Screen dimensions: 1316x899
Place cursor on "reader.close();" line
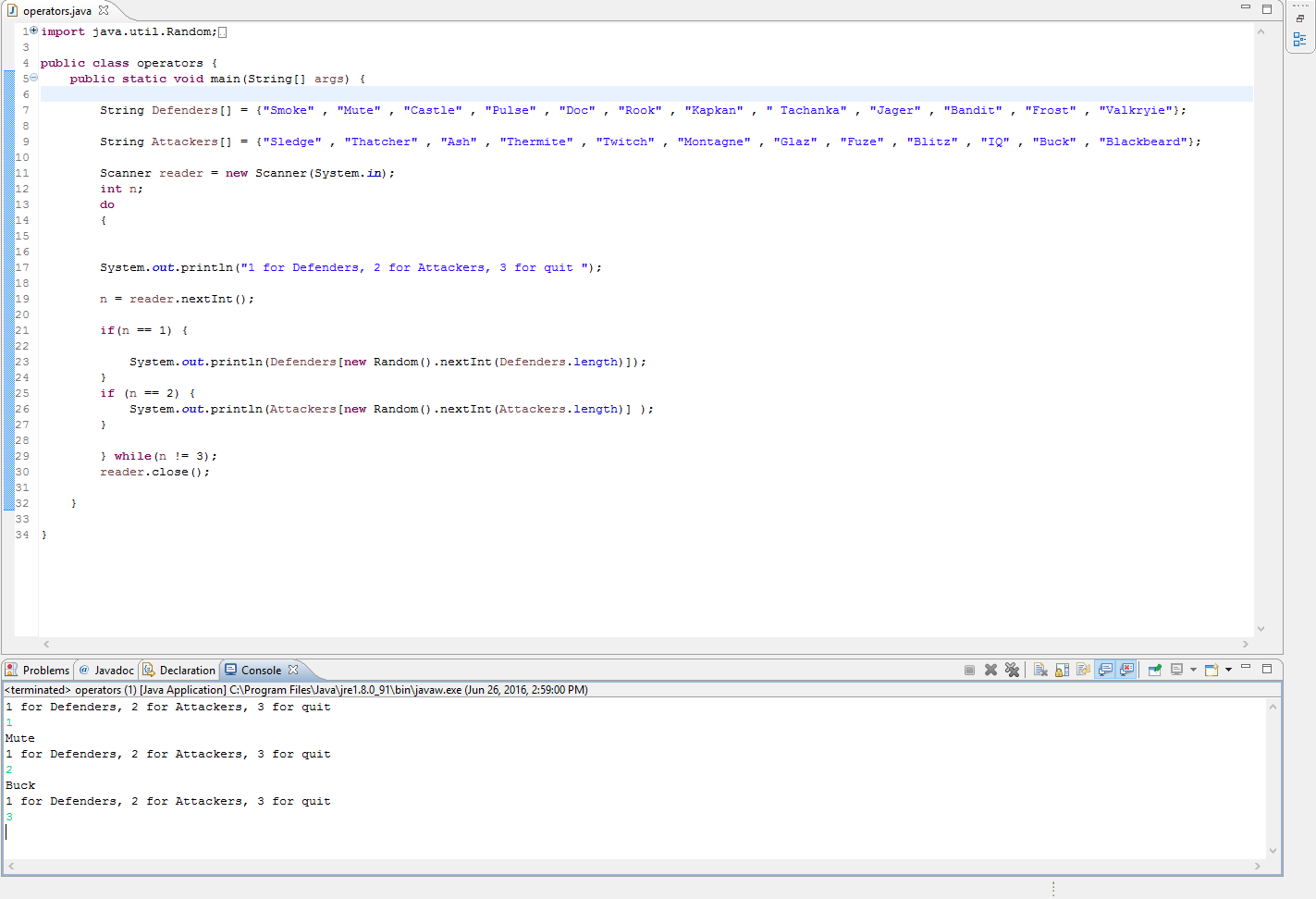click(x=155, y=472)
